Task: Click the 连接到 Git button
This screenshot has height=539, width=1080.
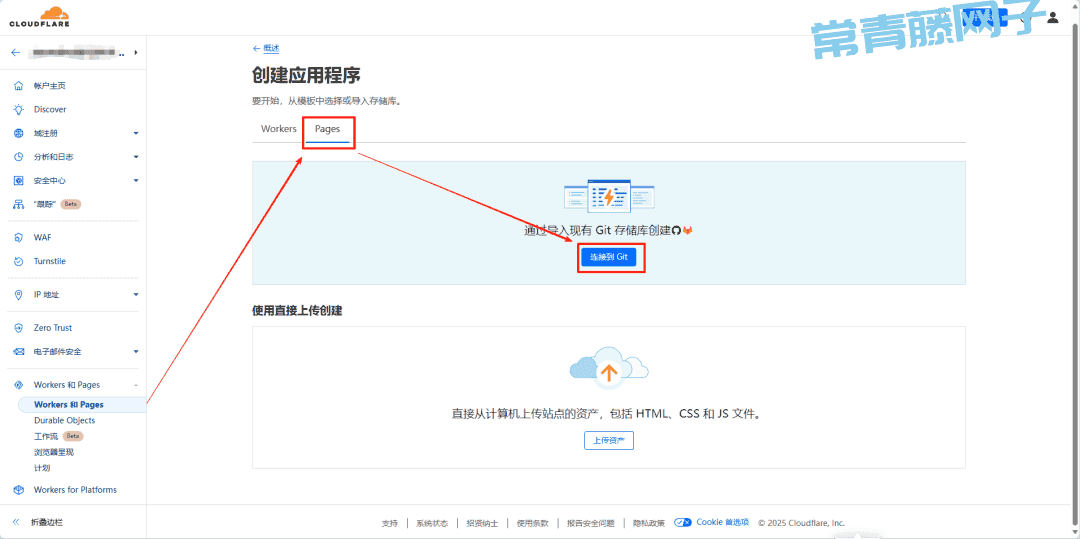Action: (609, 257)
